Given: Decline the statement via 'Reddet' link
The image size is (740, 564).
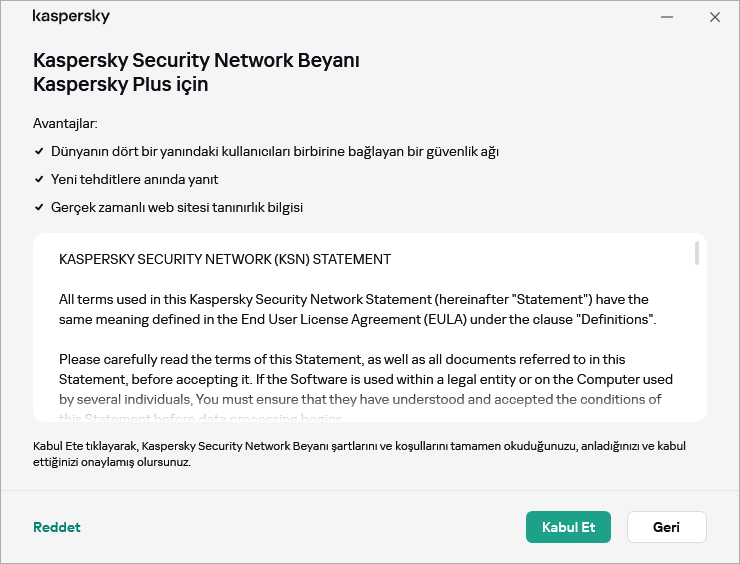Looking at the screenshot, I should tap(57, 527).
